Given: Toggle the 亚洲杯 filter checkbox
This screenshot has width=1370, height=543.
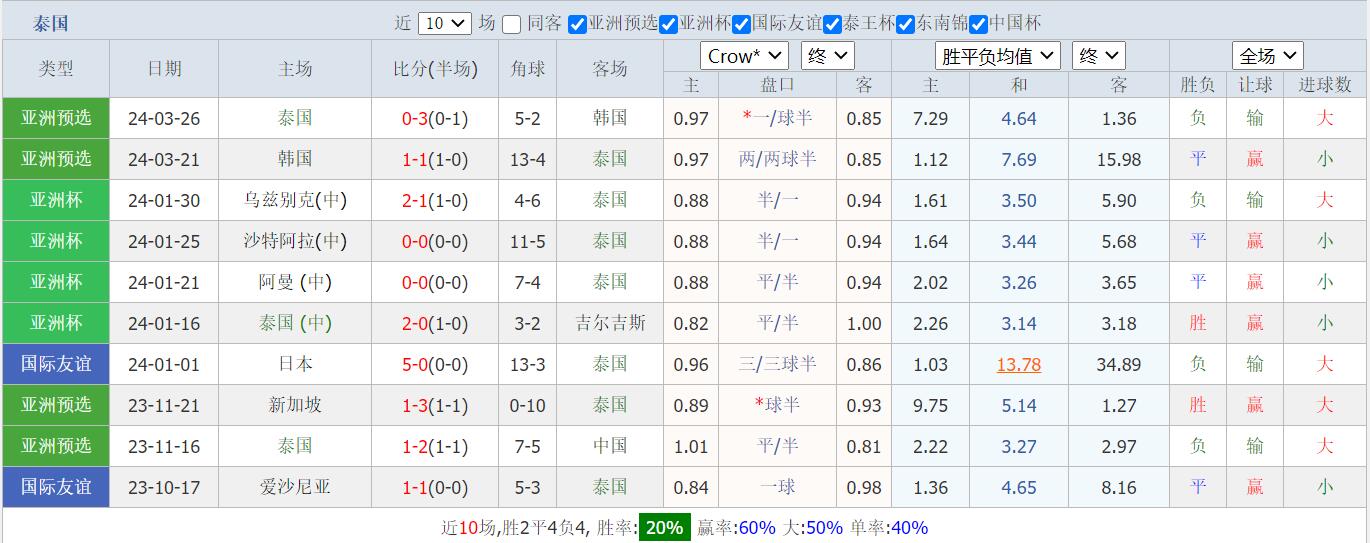Looking at the screenshot, I should [669, 24].
